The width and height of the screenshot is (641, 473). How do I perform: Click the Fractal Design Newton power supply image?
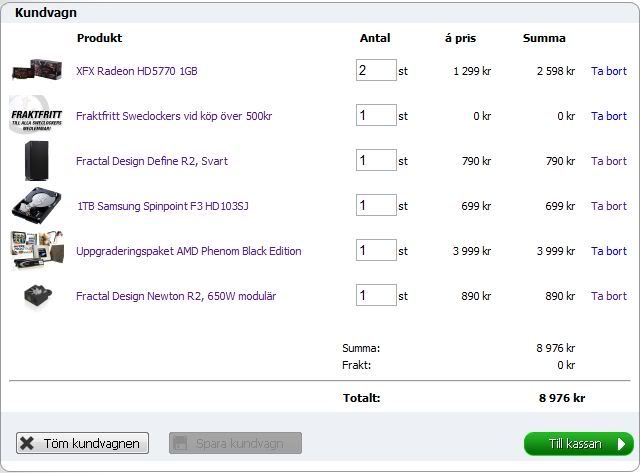tap(36, 296)
